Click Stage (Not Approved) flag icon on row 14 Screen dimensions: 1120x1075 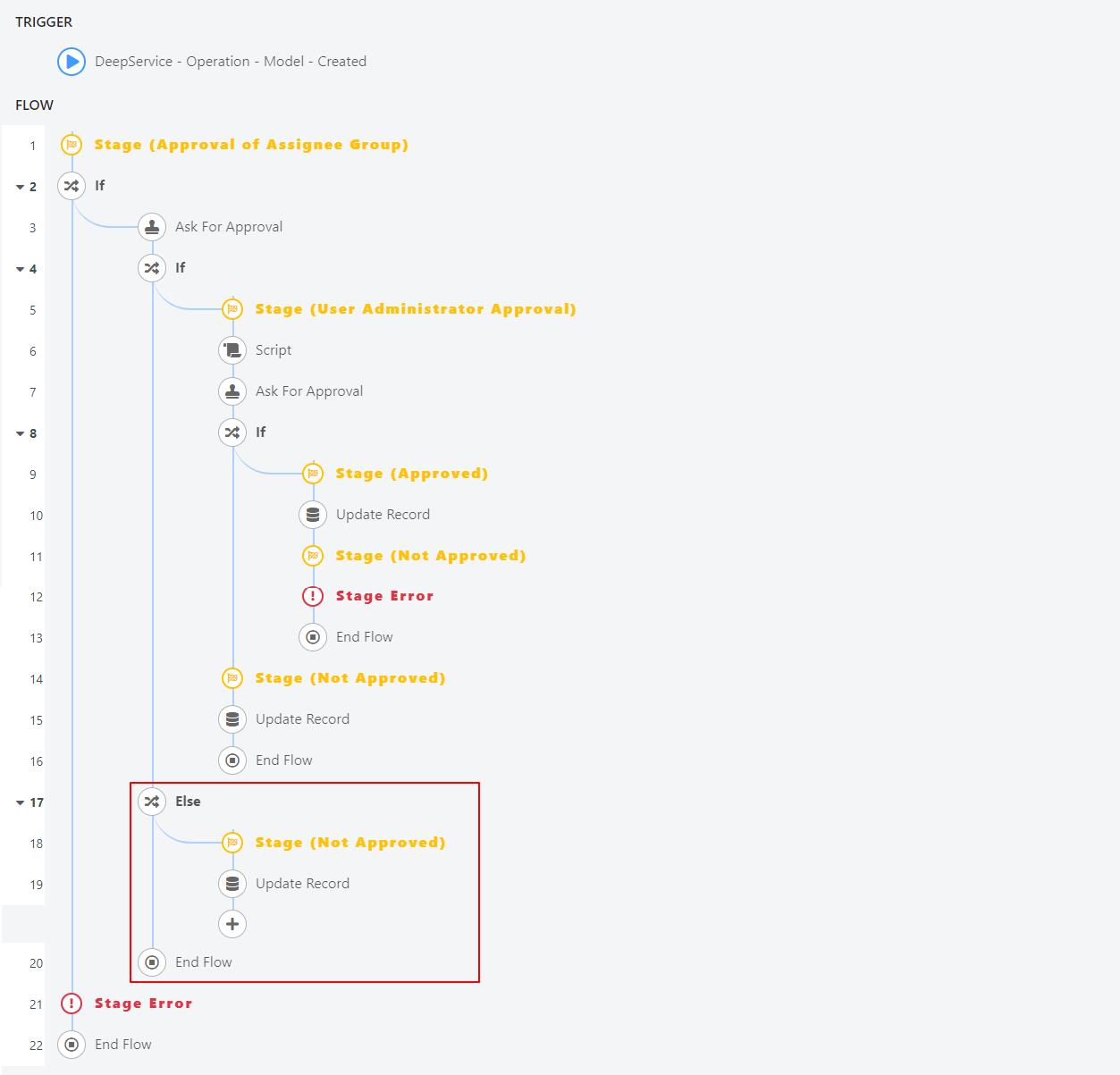point(232,678)
